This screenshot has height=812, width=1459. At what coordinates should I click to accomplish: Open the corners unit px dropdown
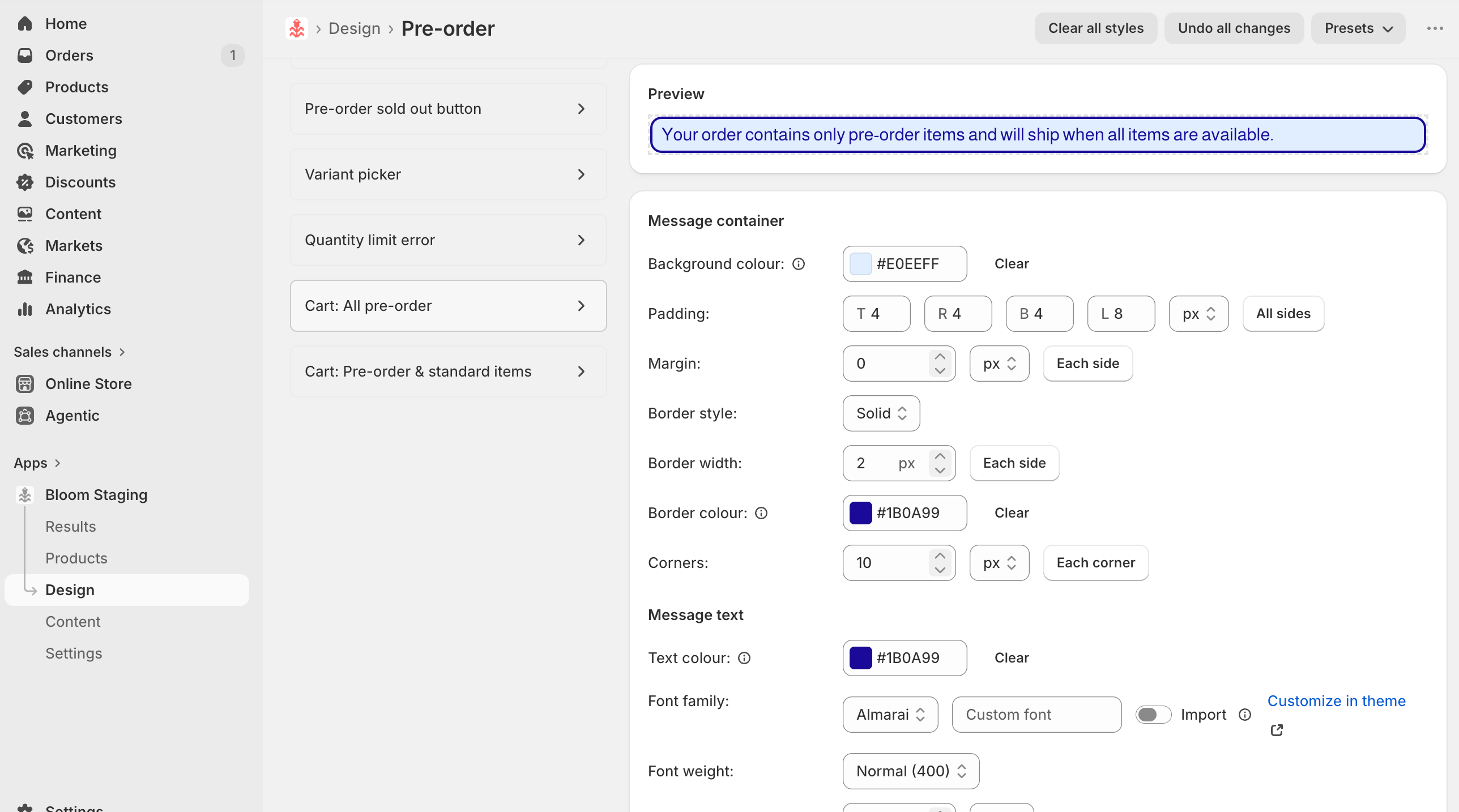pos(999,563)
